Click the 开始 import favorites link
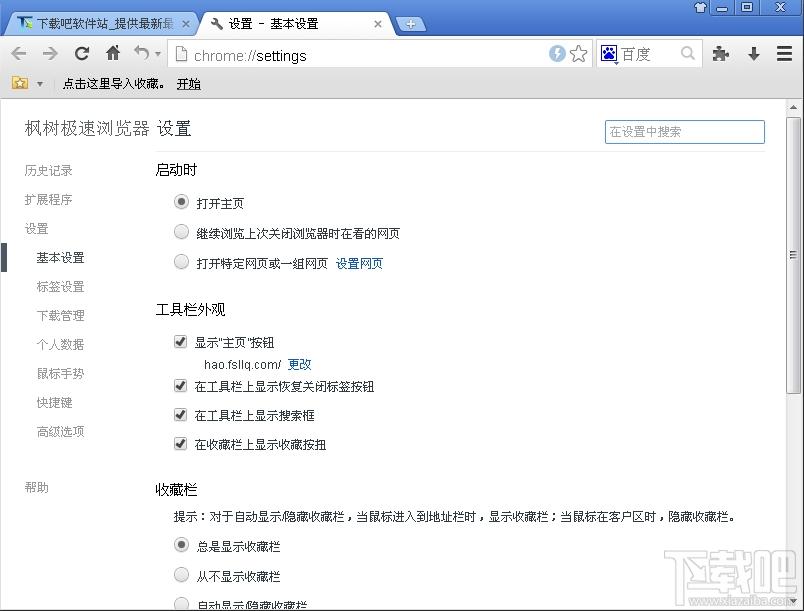804x611 pixels. pyautogui.click(x=188, y=84)
